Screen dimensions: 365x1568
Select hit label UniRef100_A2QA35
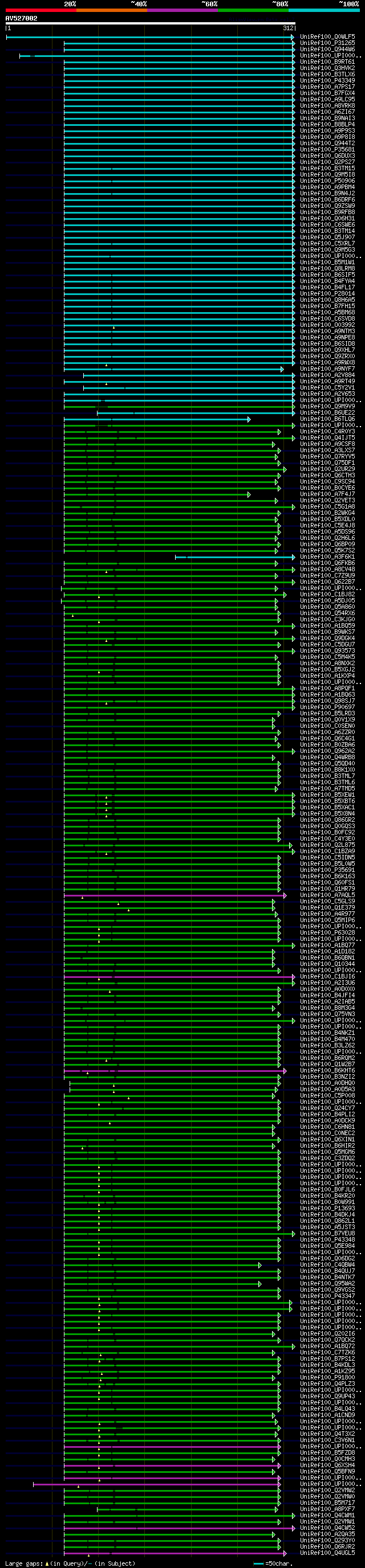pyautogui.click(x=328, y=1534)
